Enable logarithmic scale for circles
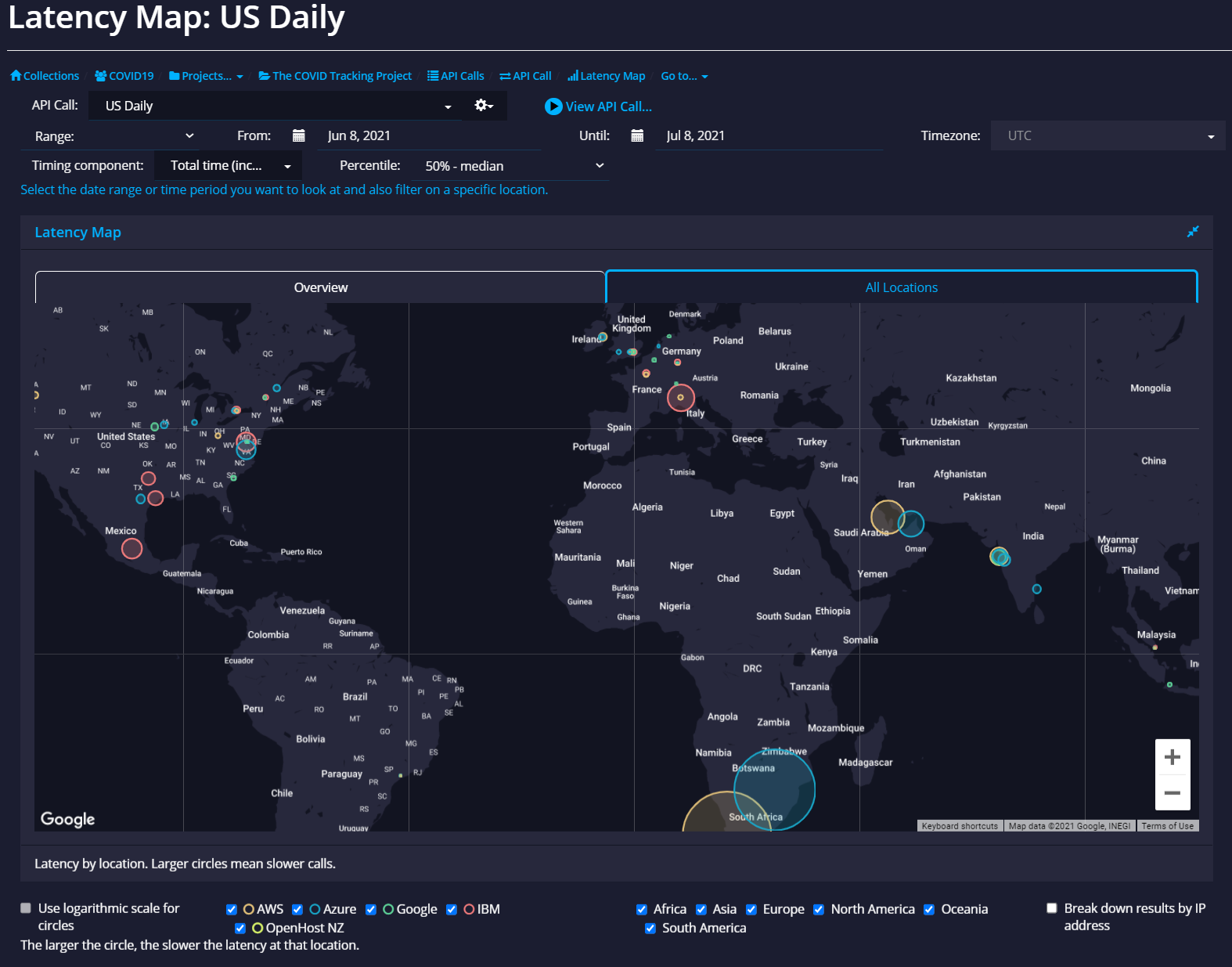1232x967 pixels. [x=26, y=908]
